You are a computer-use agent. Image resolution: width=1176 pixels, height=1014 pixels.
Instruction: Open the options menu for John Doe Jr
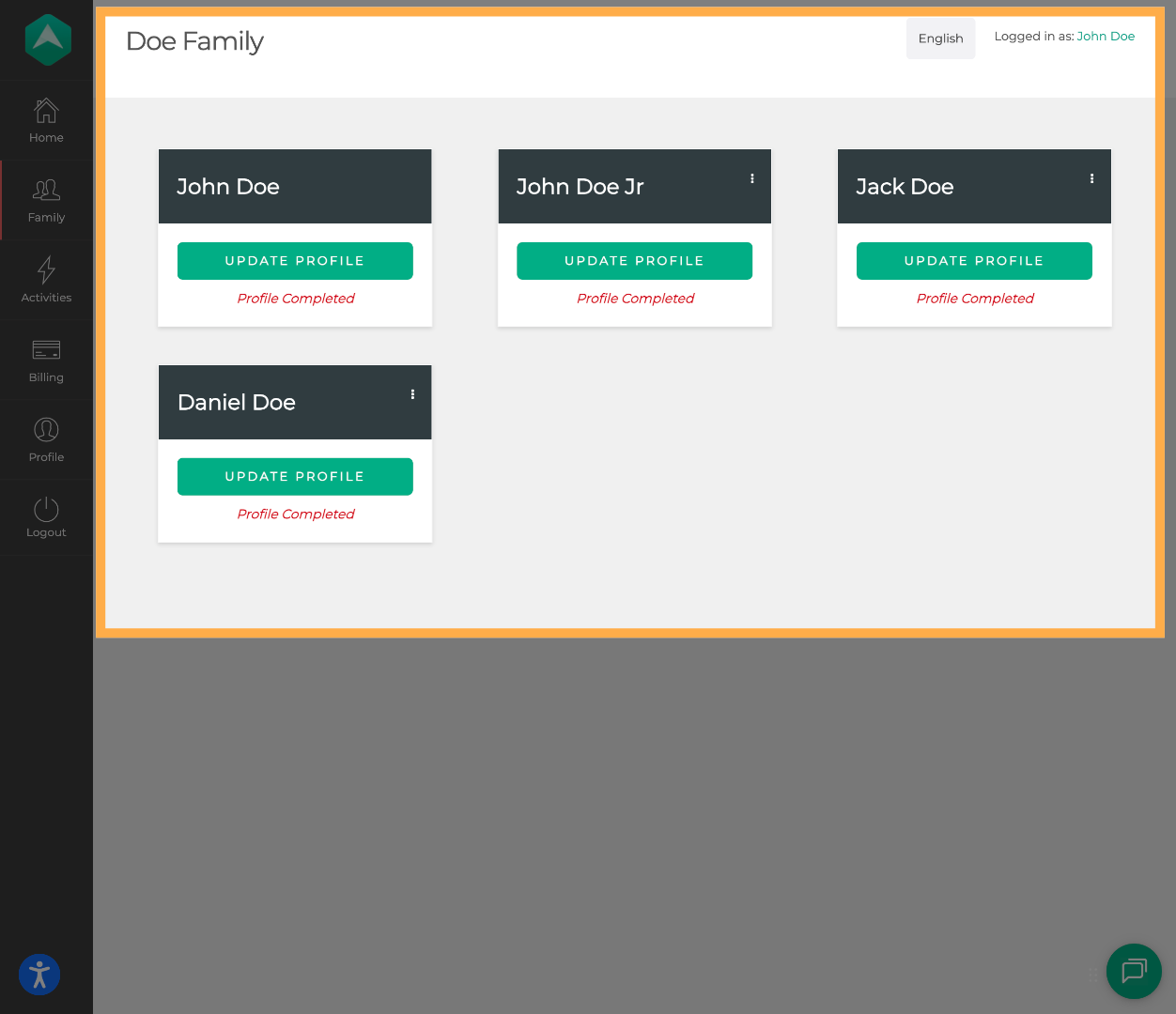(x=752, y=178)
